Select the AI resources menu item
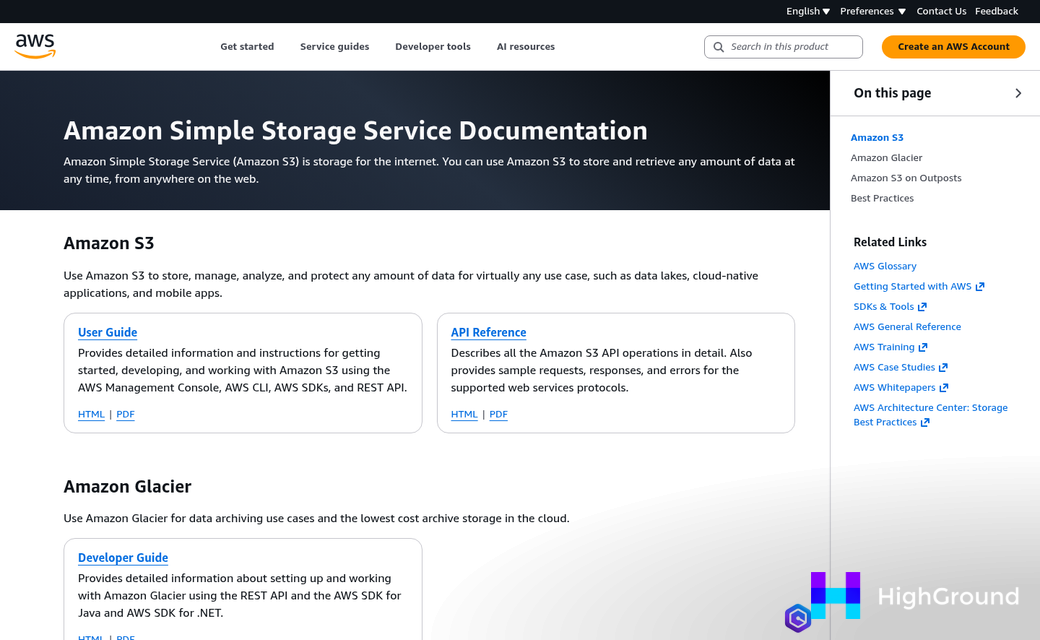 pyautogui.click(x=525, y=46)
